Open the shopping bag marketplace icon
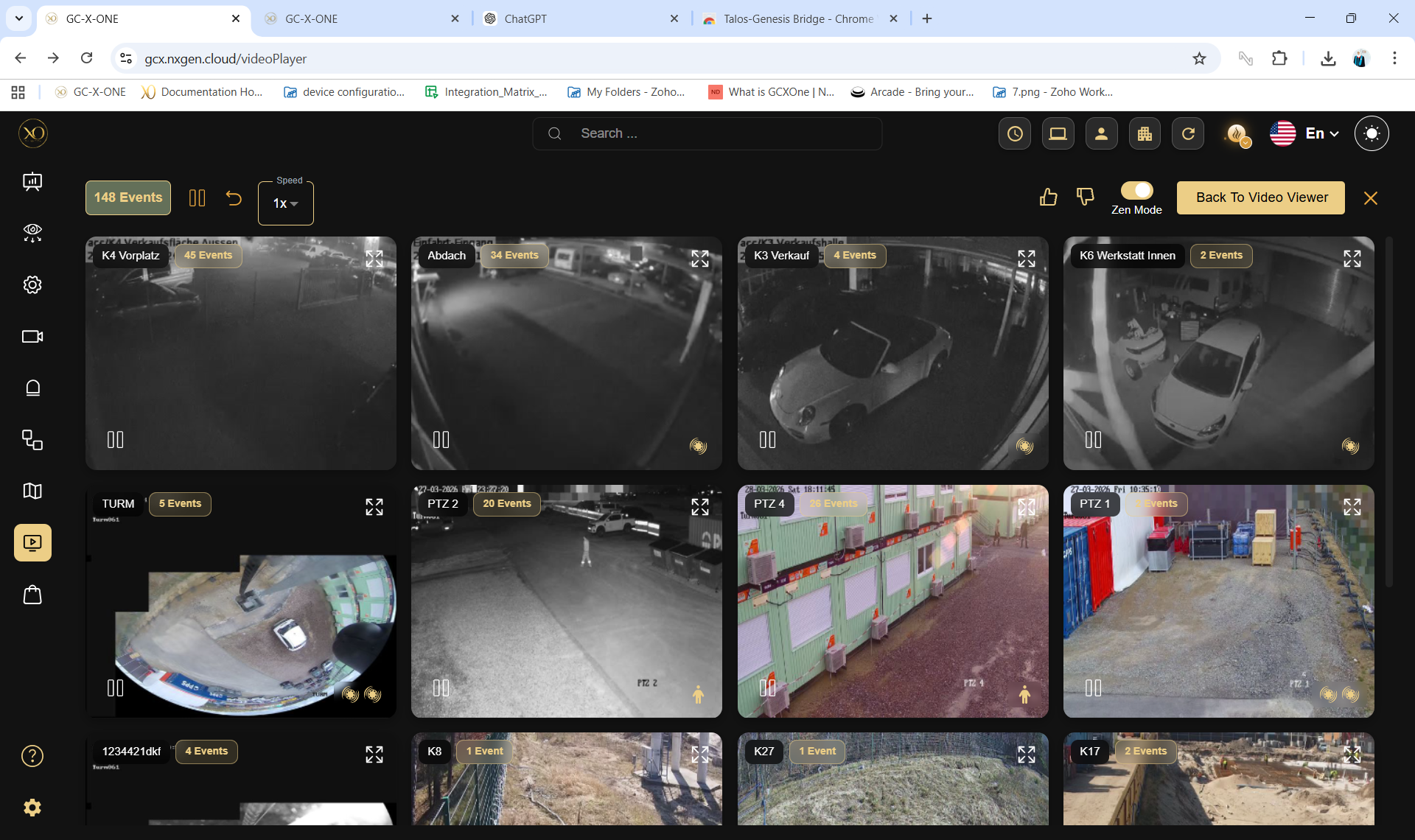 click(x=32, y=594)
